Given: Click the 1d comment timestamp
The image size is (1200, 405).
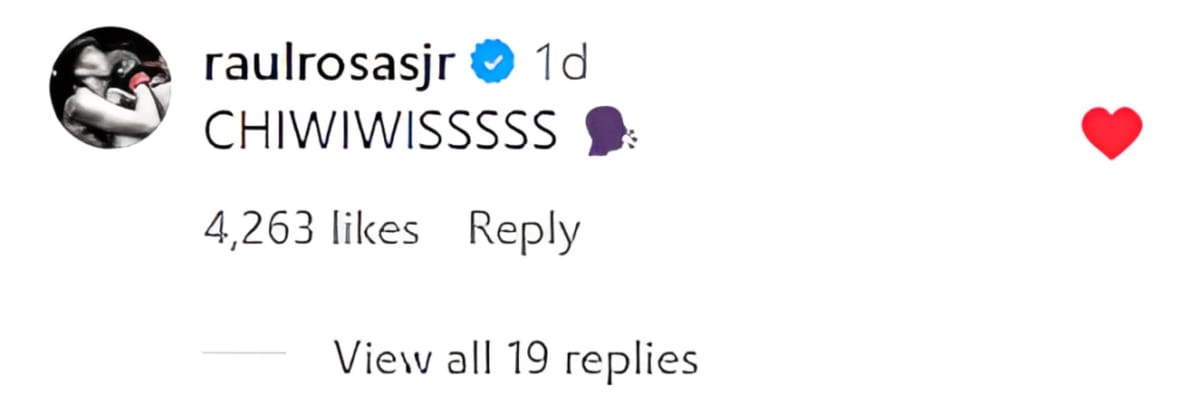Looking at the screenshot, I should pos(561,65).
